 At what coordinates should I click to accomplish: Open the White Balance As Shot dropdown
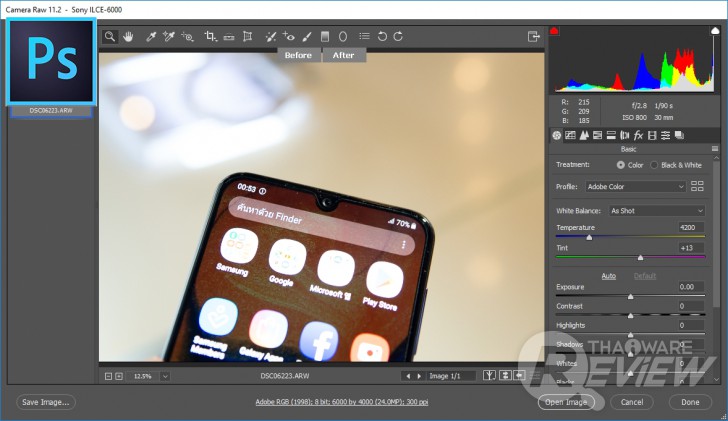(657, 211)
